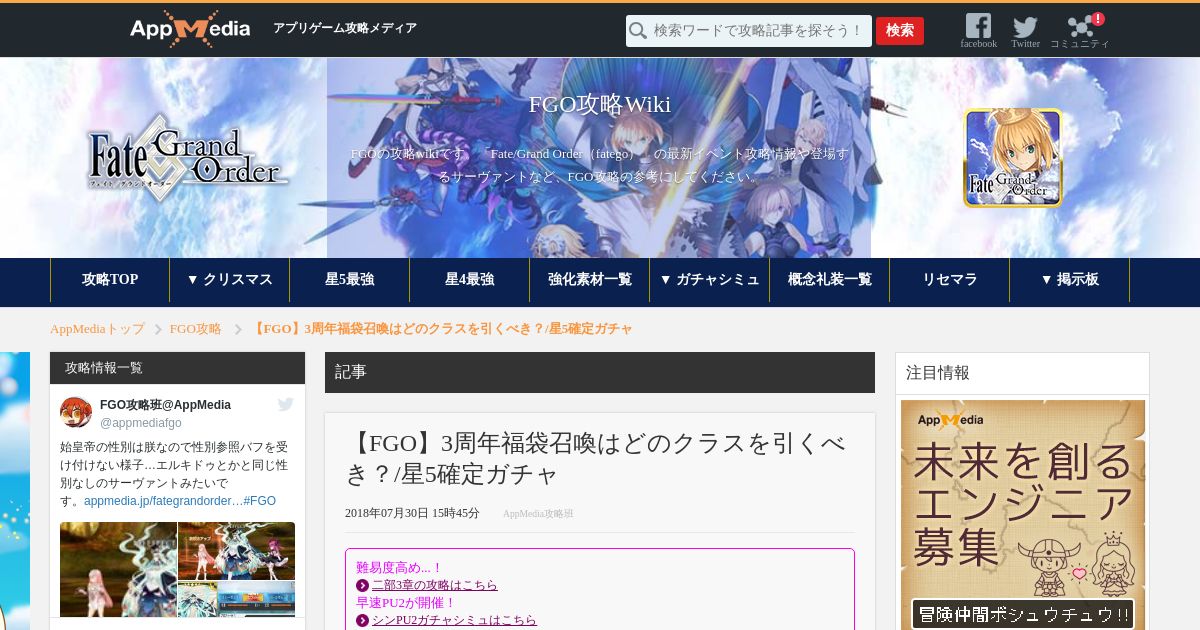Click the 注目情報 panel header

1022,373
